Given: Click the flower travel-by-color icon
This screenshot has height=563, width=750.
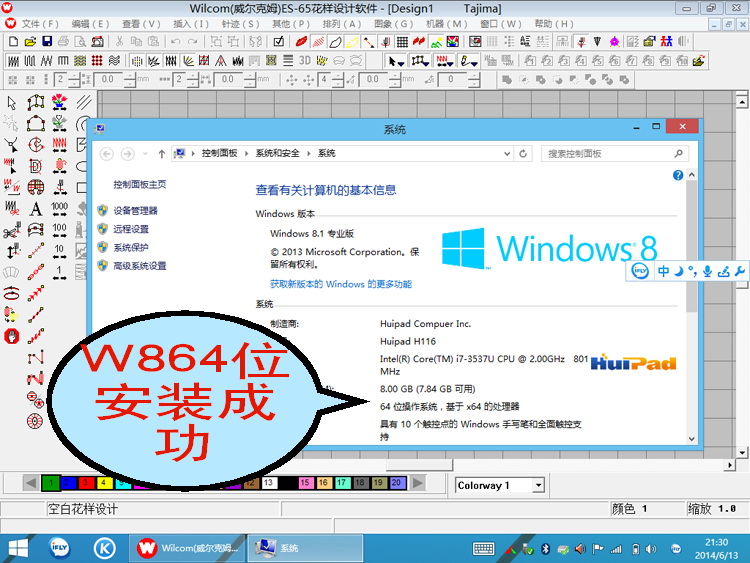Looking at the screenshot, I should click(59, 102).
